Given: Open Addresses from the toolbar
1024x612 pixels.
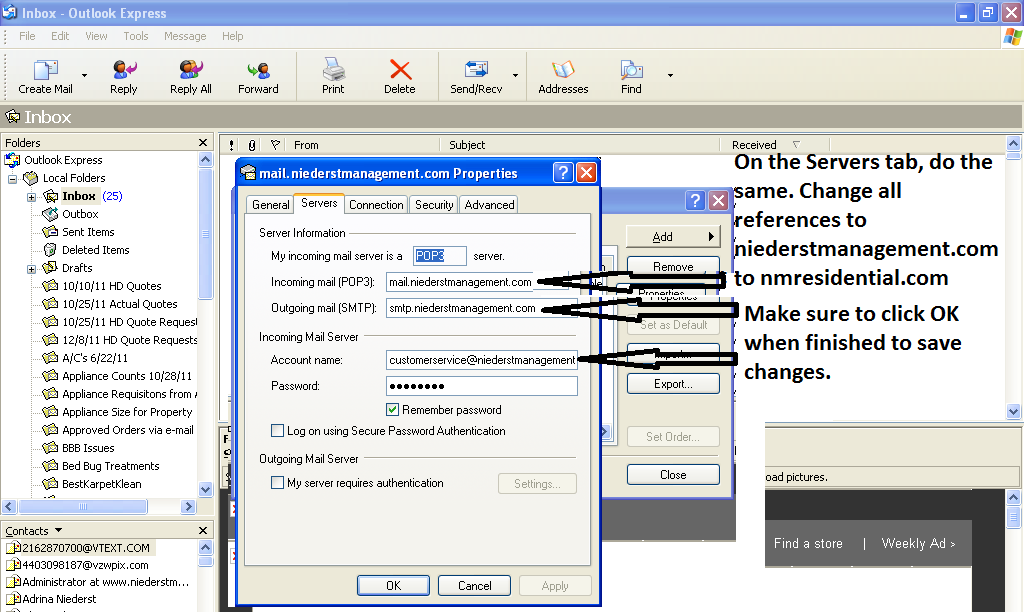Looking at the screenshot, I should 563,70.
